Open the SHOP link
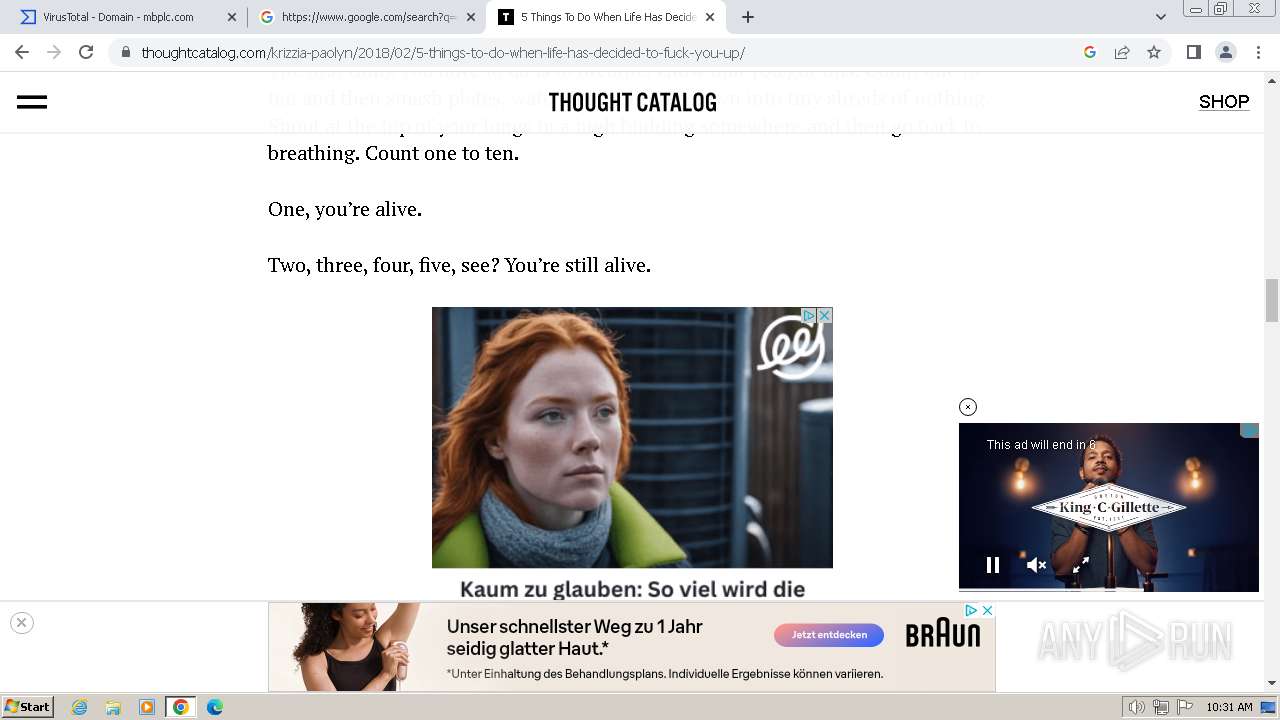The image size is (1280, 720). (1224, 102)
